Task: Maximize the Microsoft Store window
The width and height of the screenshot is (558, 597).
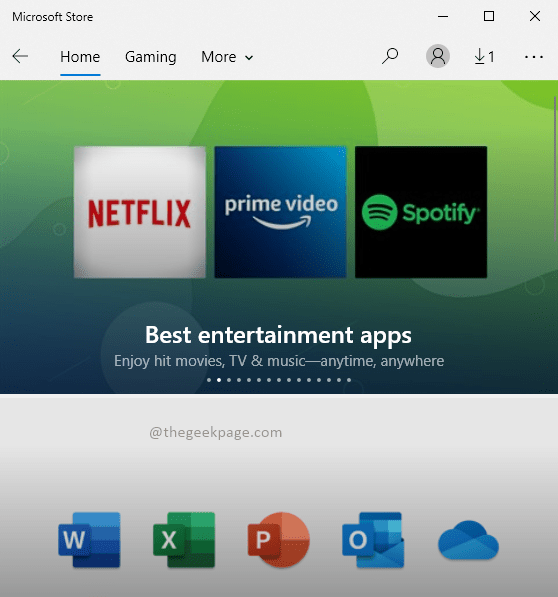Action: 489,16
